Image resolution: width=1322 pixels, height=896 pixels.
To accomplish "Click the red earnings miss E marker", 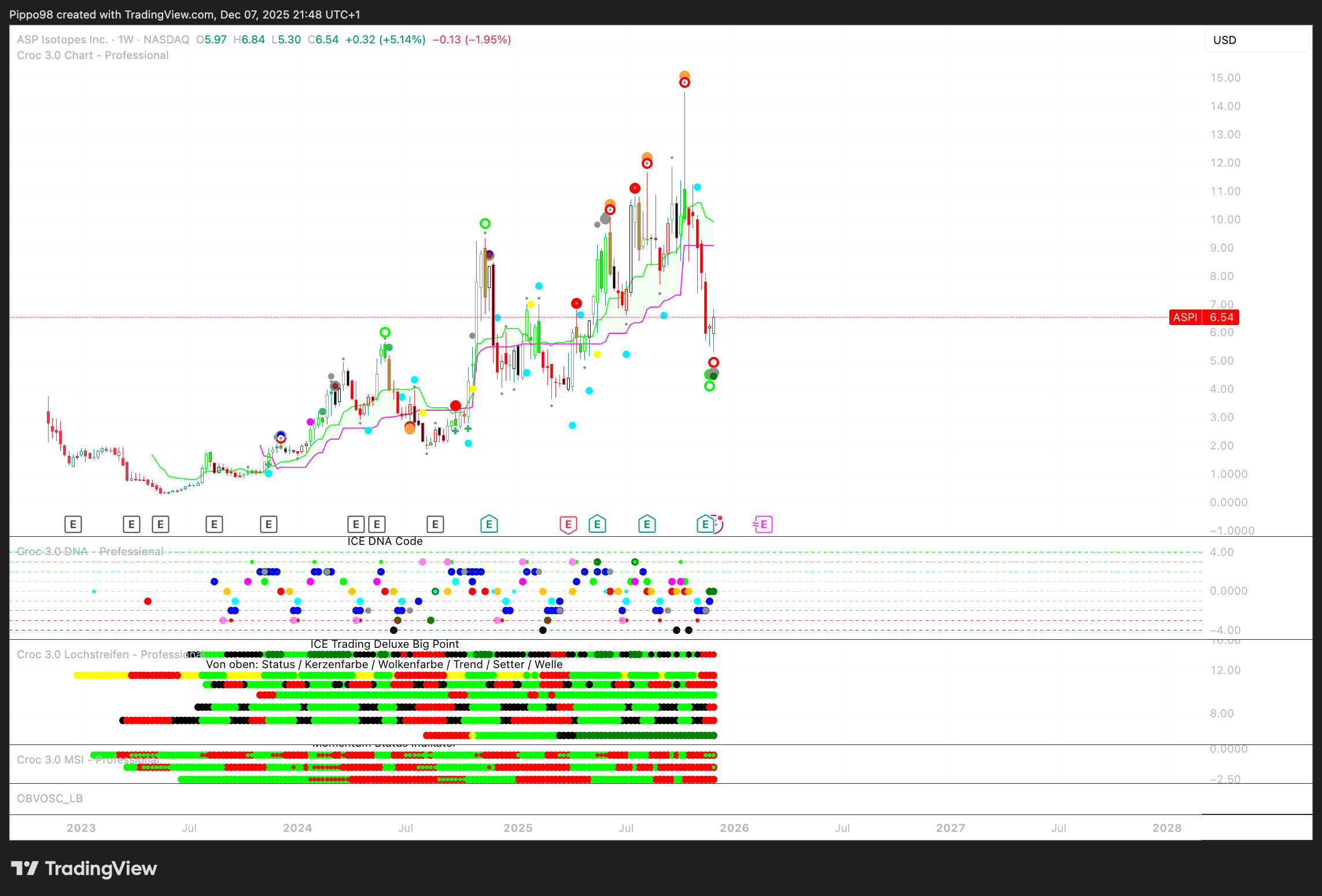I will click(x=568, y=525).
